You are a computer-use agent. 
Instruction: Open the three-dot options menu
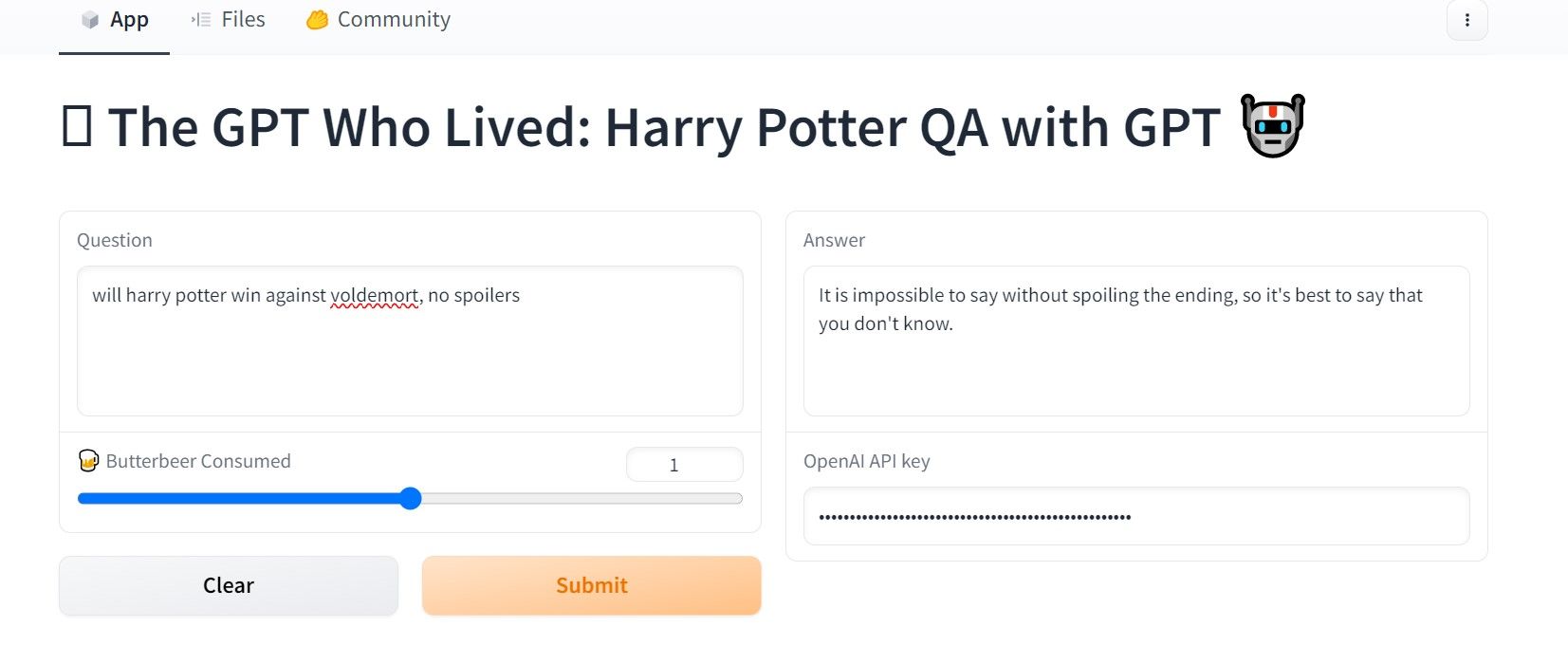click(1467, 20)
